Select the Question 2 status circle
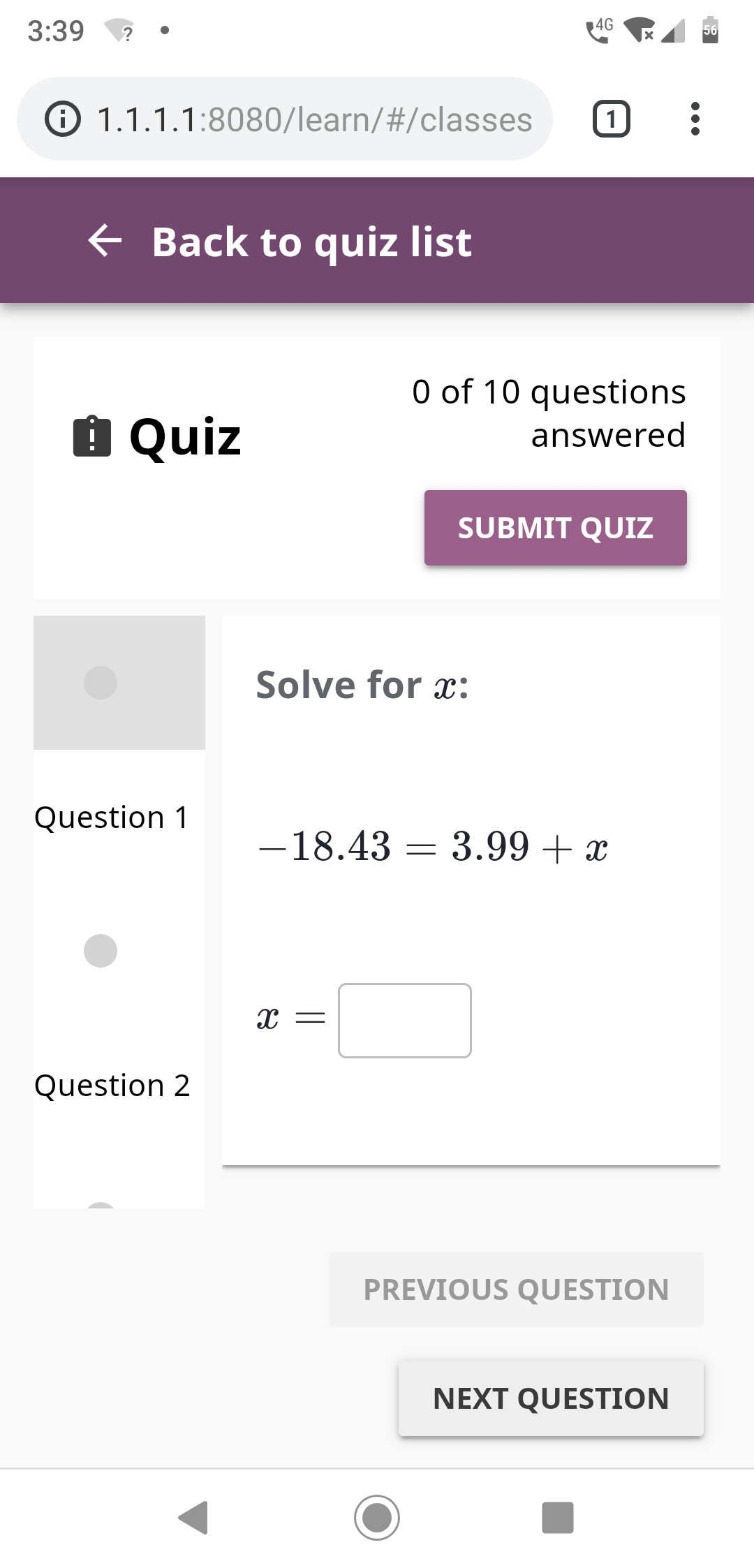This screenshot has width=754, height=1568. pos(100,950)
